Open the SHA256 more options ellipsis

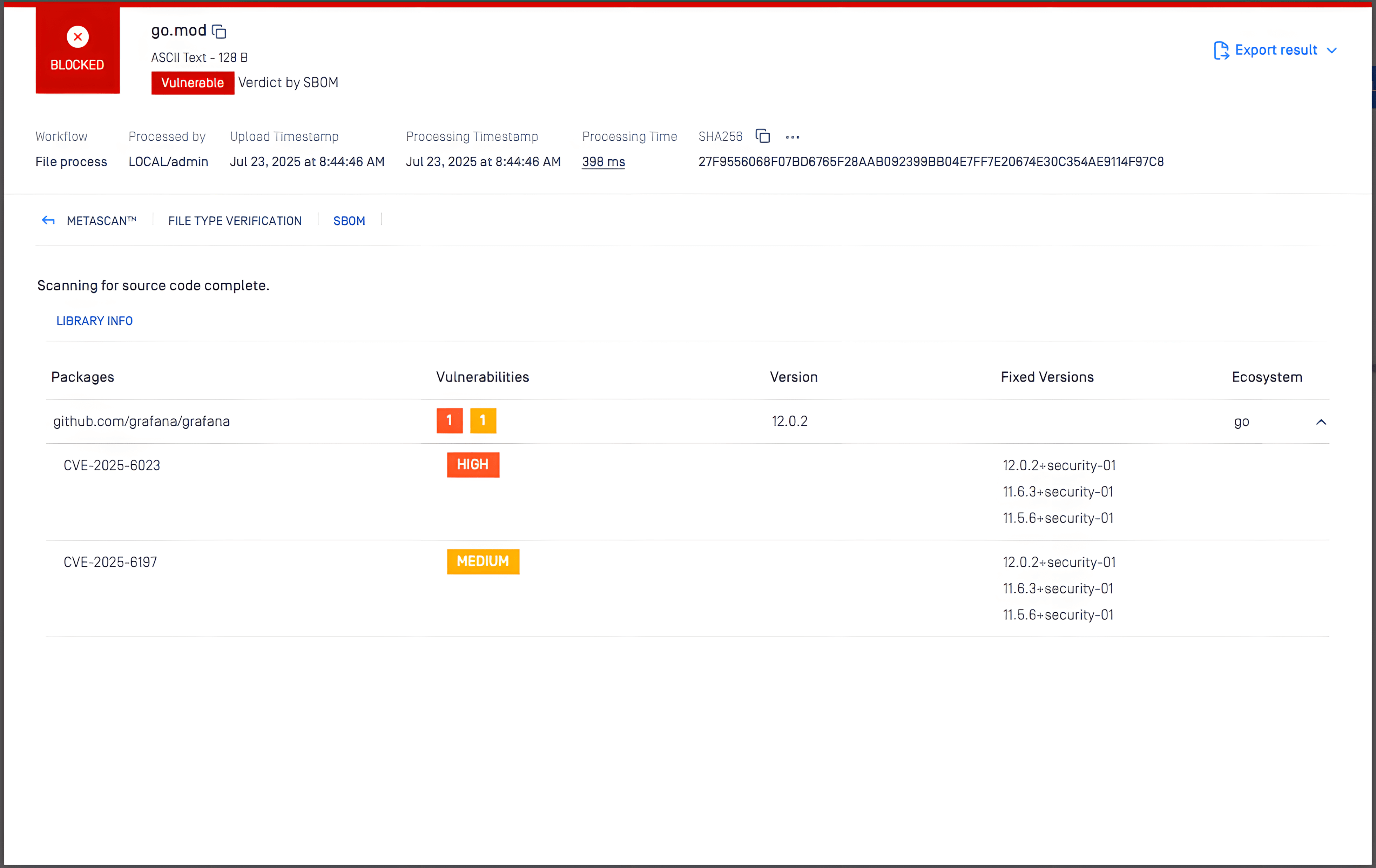pos(792,137)
